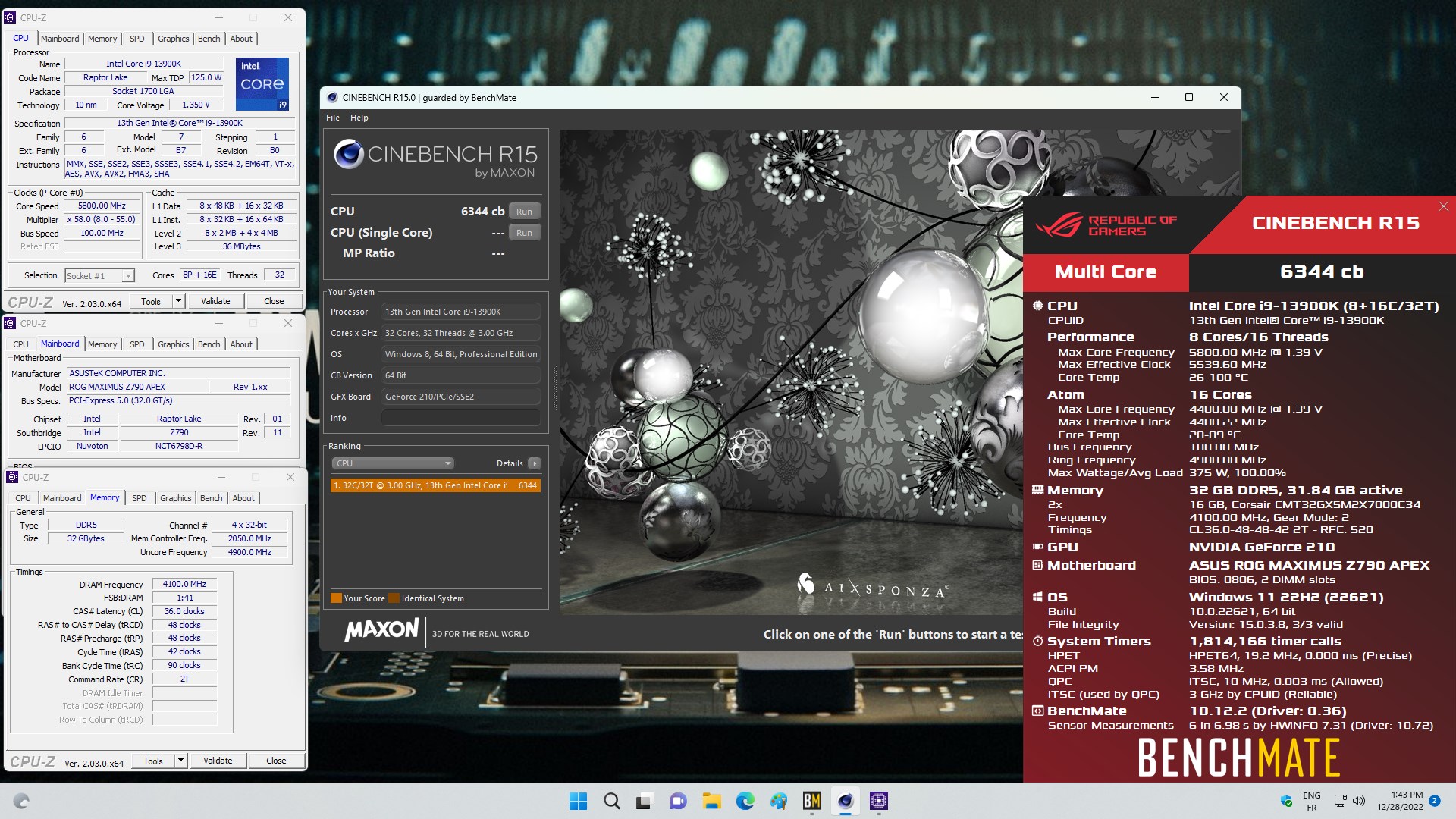Click Uncore Frequency value 4900.0 MHz
This screenshot has width=1456, height=819.
coord(249,552)
